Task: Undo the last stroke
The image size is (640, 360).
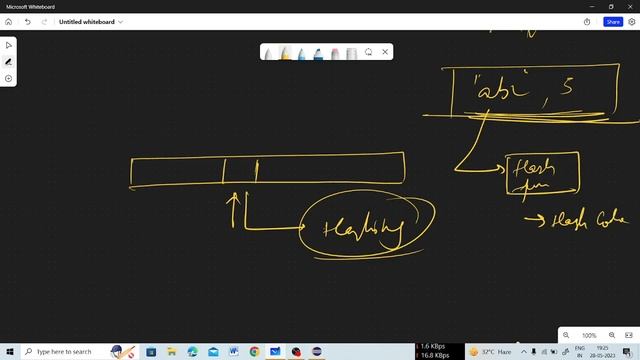Action: click(28, 22)
